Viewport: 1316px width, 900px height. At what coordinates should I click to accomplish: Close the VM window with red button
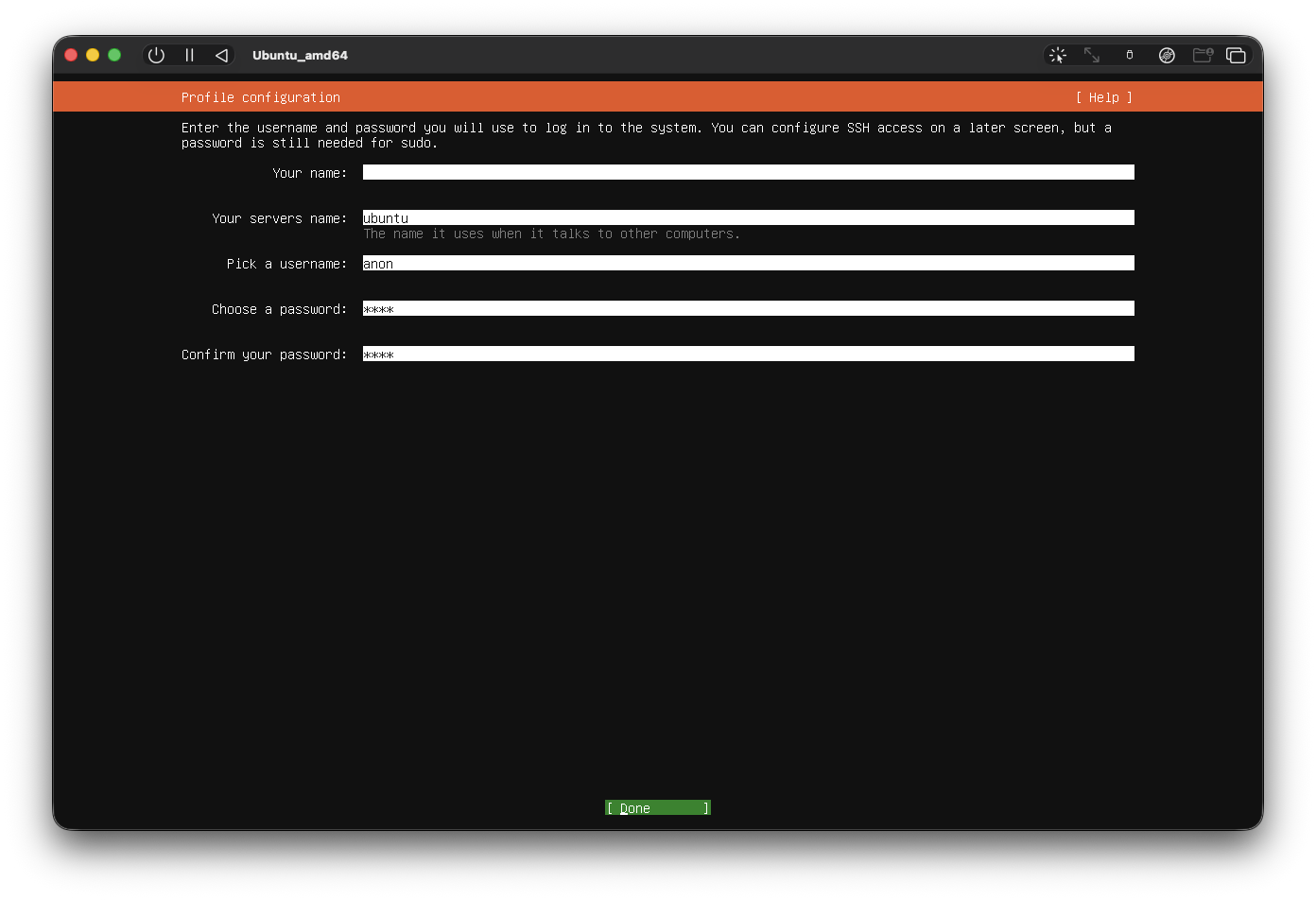click(x=71, y=55)
